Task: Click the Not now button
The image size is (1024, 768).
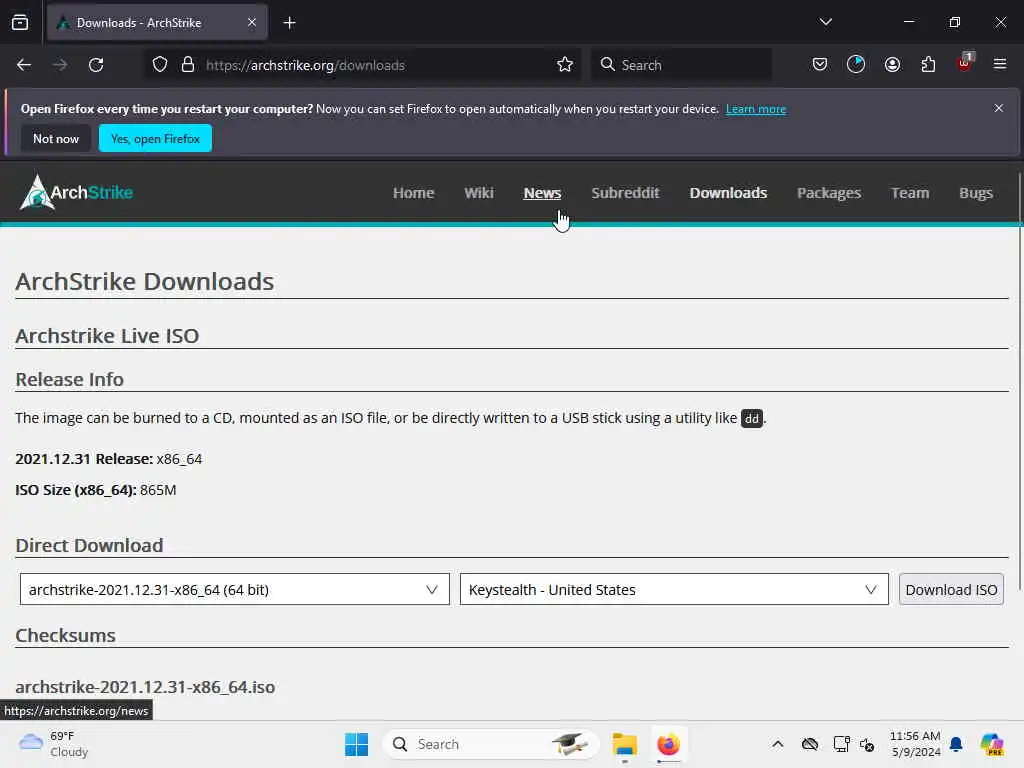Action: (x=56, y=138)
